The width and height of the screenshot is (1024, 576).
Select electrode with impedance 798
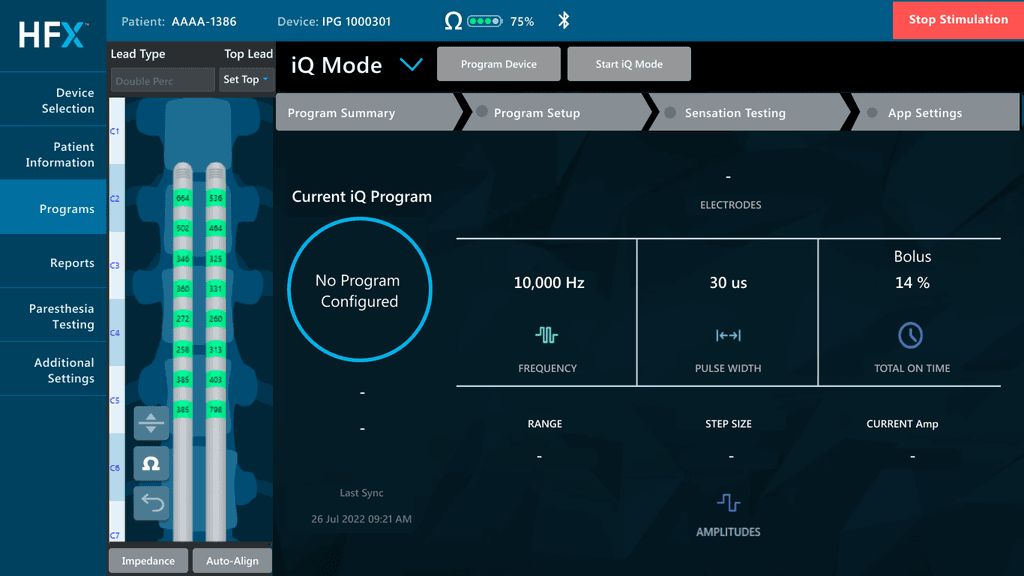[x=216, y=410]
